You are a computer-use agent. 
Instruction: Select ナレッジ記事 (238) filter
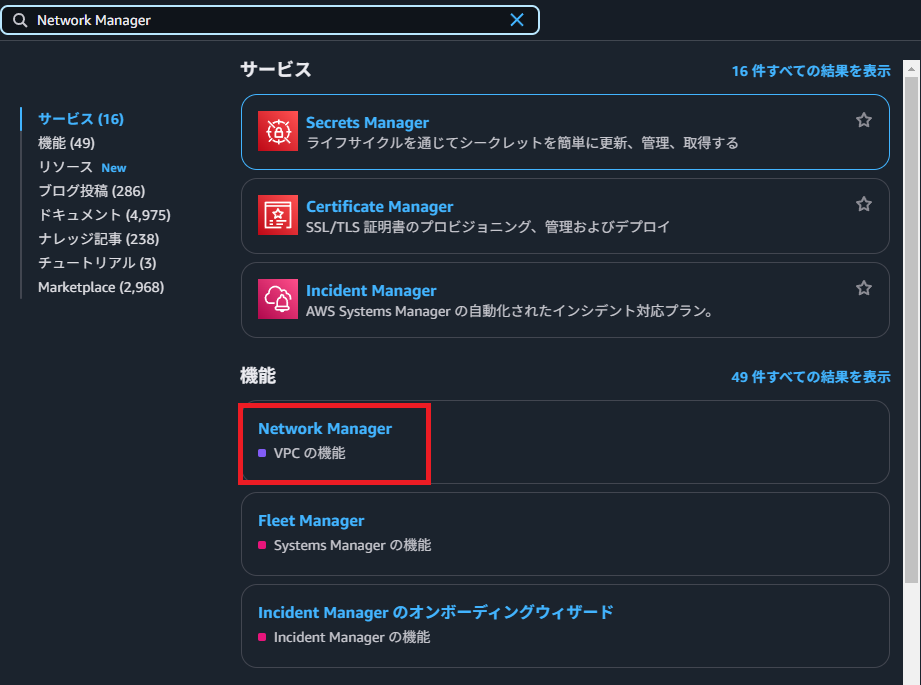click(99, 239)
